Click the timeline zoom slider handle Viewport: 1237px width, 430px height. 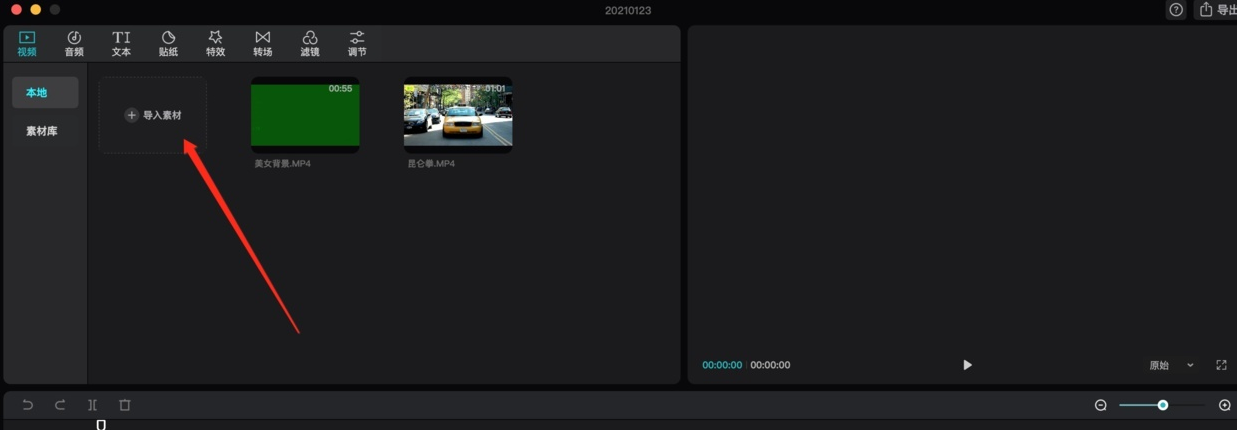pos(1163,405)
